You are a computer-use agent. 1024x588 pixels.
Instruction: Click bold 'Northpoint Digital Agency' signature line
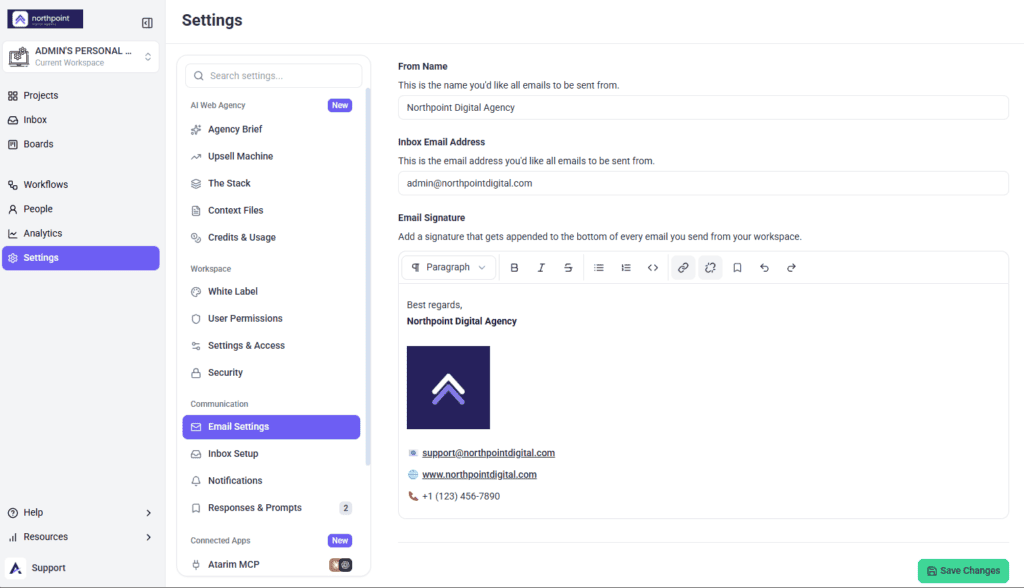pos(462,321)
